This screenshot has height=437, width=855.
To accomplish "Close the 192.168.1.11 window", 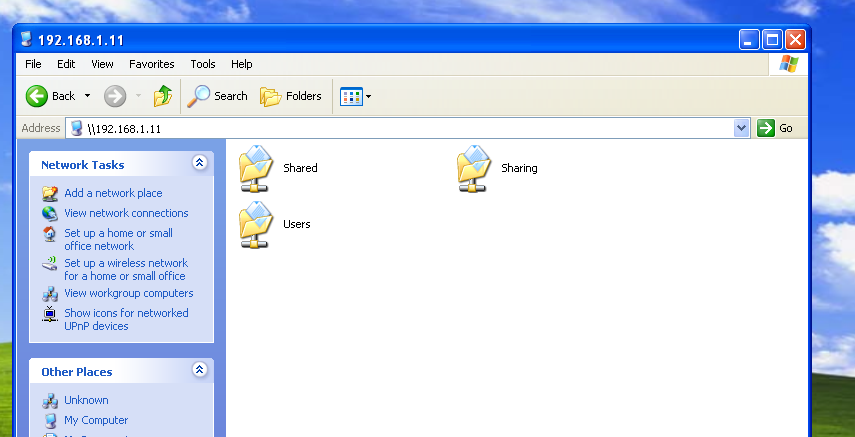I will click(x=795, y=40).
